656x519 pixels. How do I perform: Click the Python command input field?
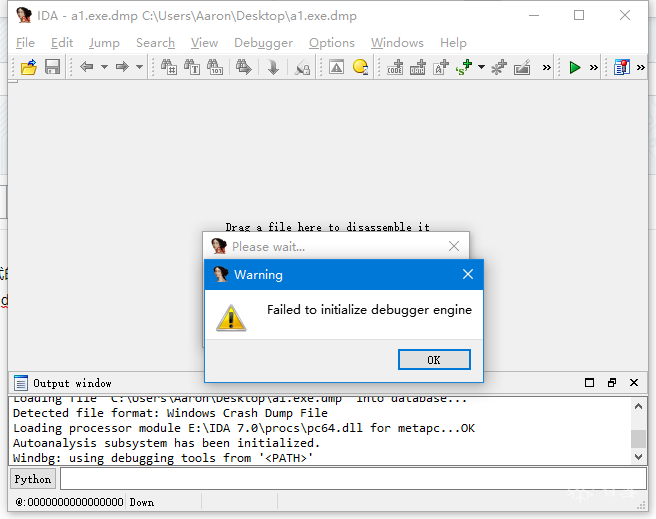point(354,479)
